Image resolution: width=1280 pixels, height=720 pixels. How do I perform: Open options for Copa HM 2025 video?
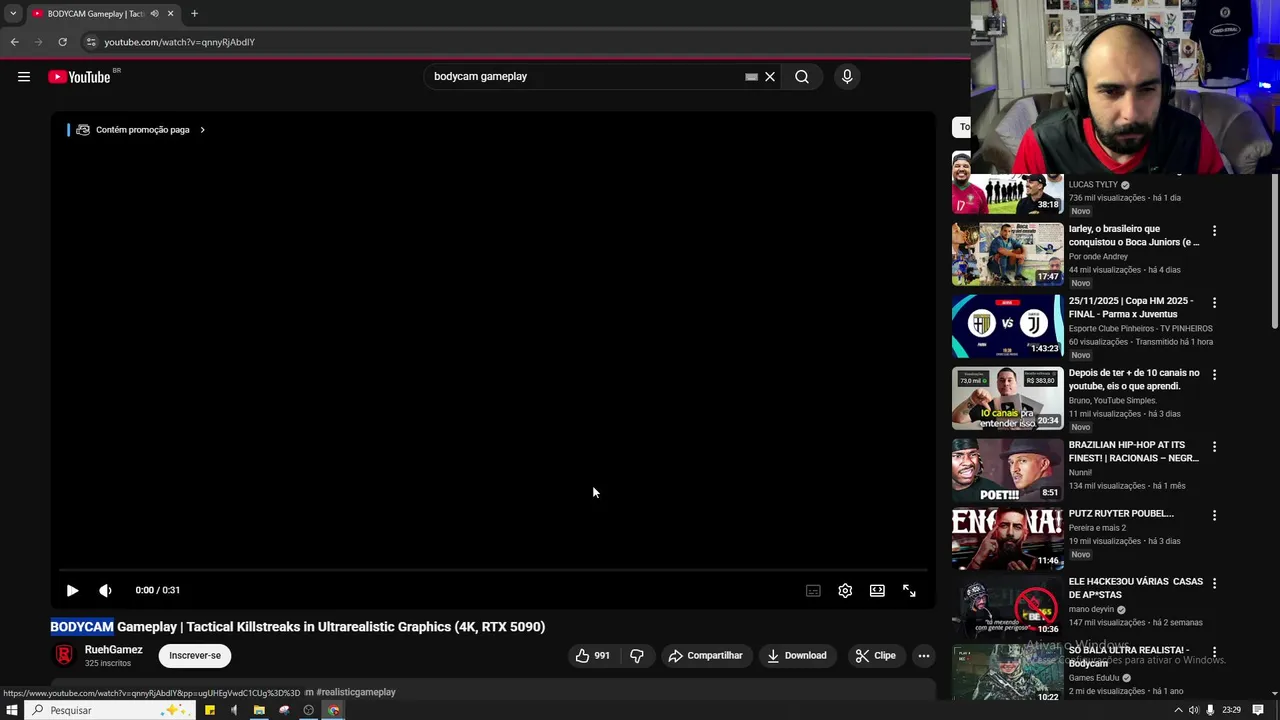tap(1214, 303)
